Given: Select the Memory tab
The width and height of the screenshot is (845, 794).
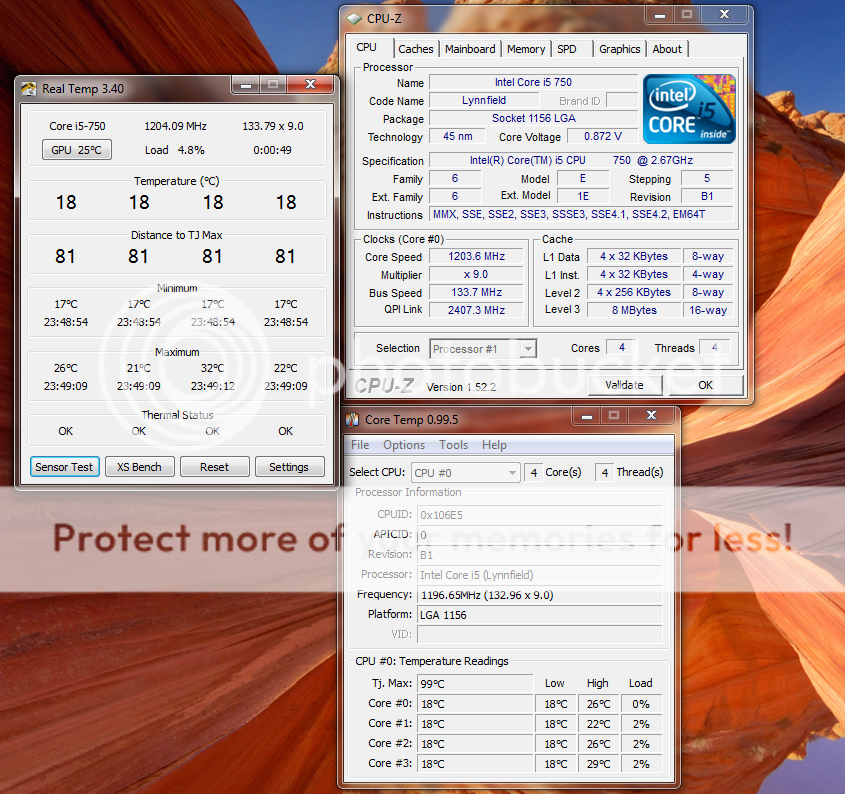Looking at the screenshot, I should pyautogui.click(x=526, y=49).
